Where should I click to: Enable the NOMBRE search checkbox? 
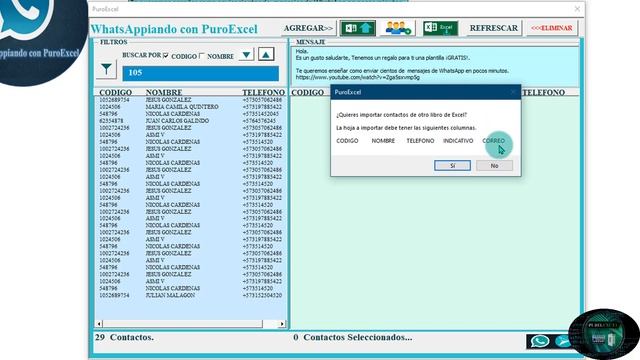coord(202,56)
